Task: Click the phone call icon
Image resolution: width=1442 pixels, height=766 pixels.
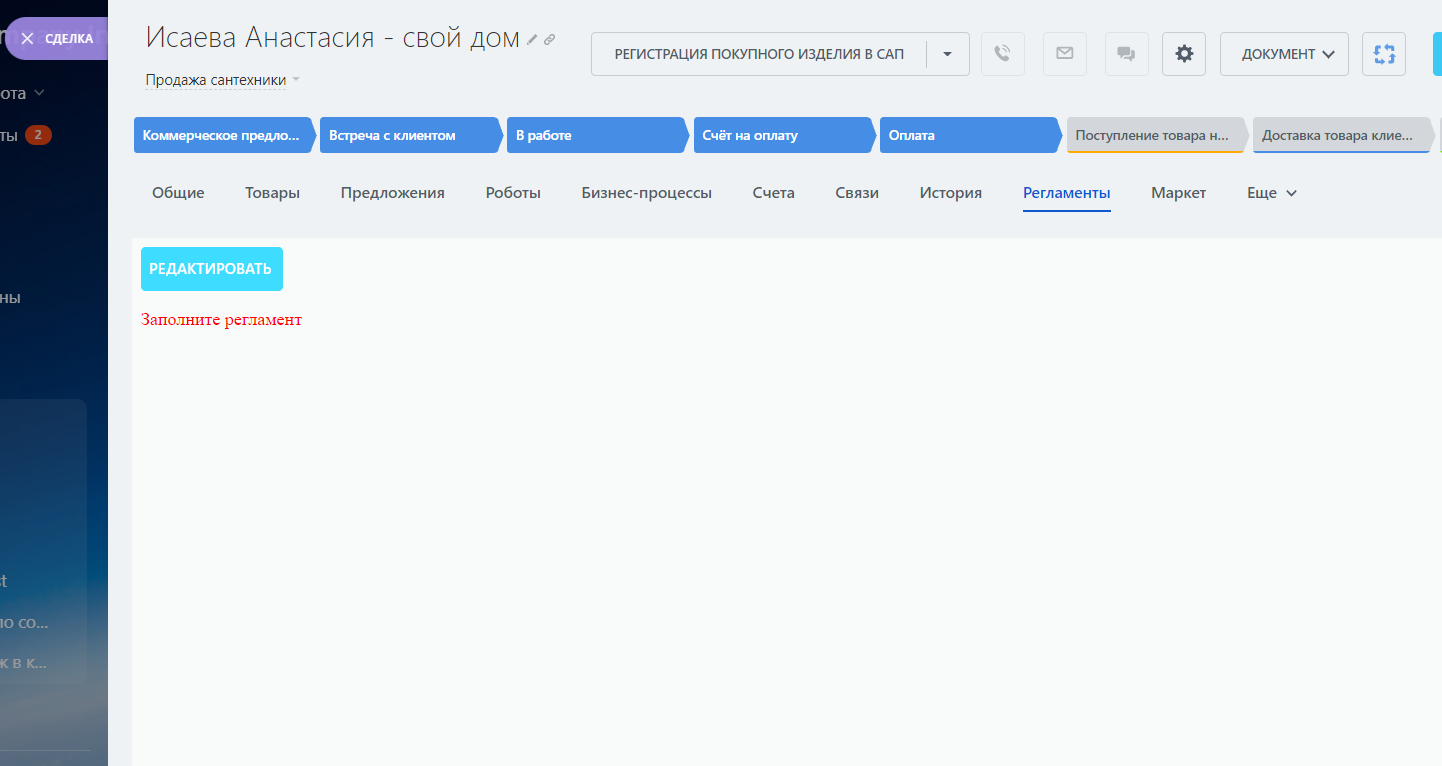Action: [1002, 54]
